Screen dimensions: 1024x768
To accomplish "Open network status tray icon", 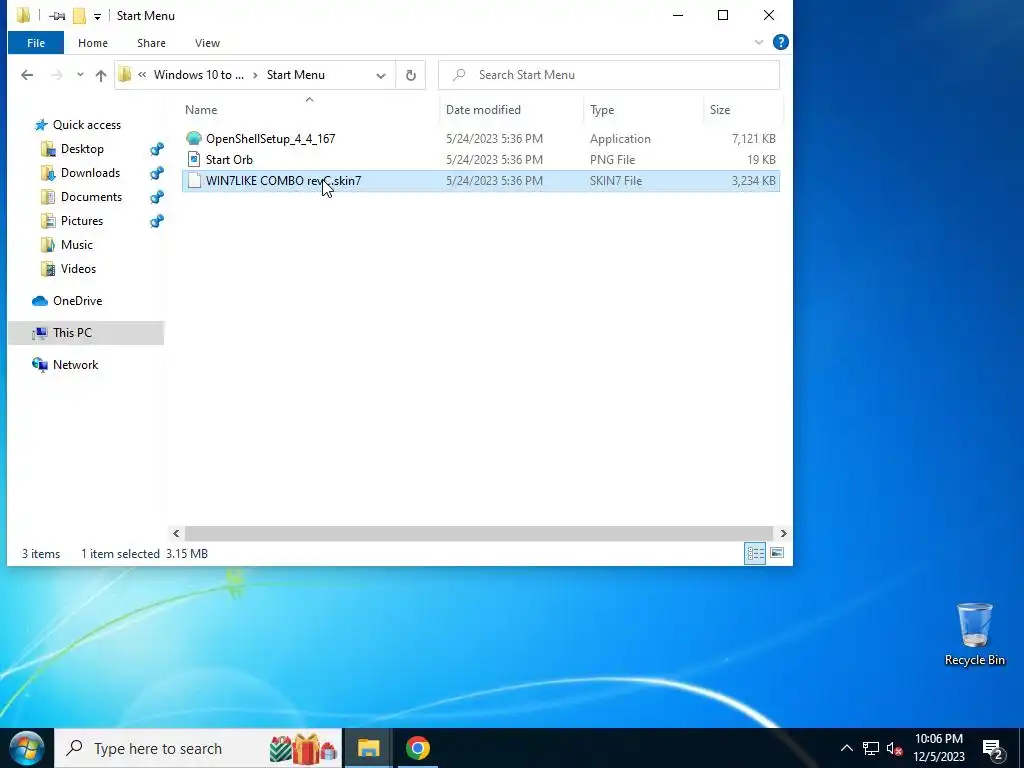I will coord(871,748).
